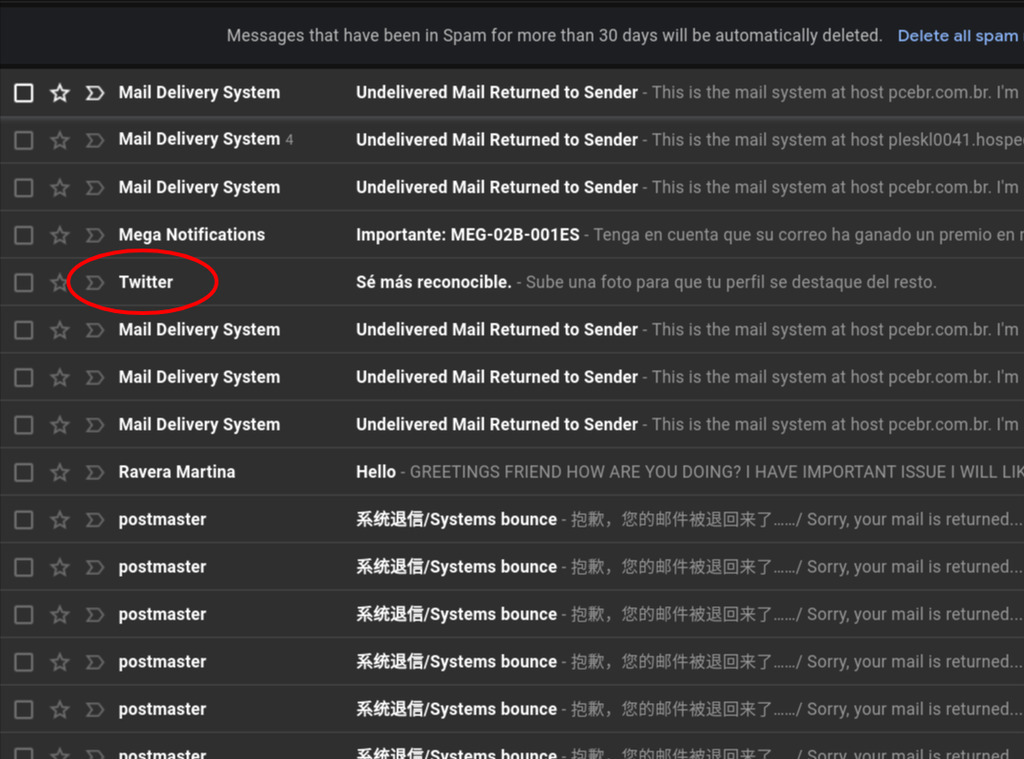Viewport: 1024px width, 759px height.
Task: Open the 'Sé más reconocible.' email
Action: (x=433, y=282)
